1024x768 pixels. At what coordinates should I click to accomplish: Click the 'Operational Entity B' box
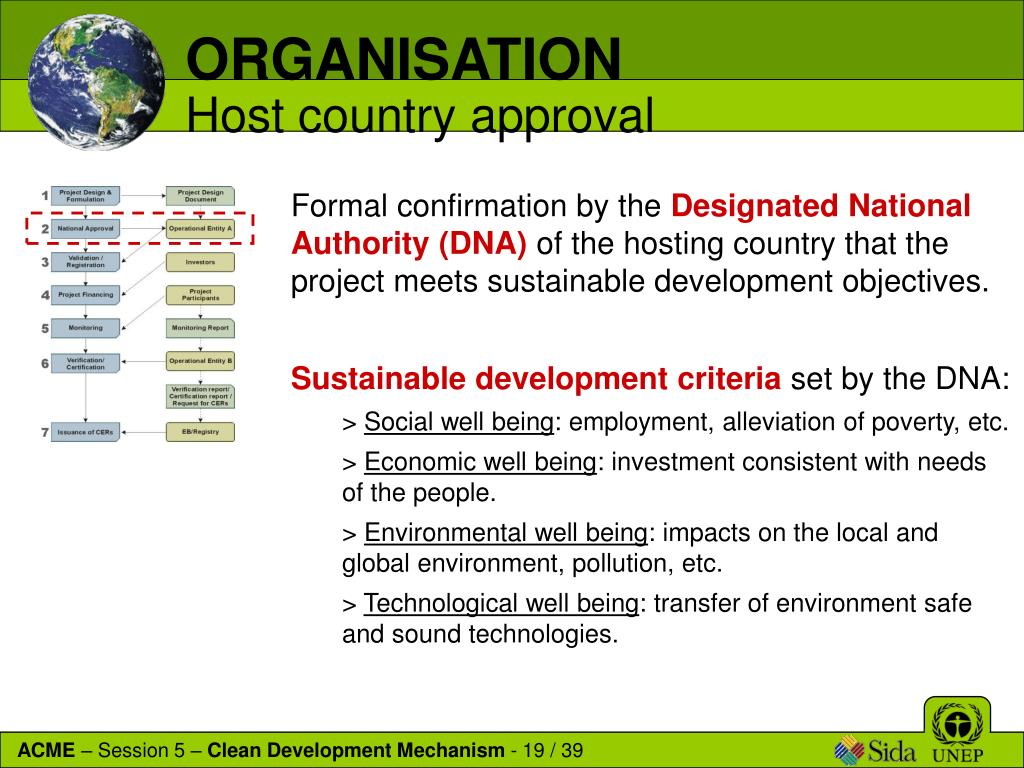coord(200,361)
